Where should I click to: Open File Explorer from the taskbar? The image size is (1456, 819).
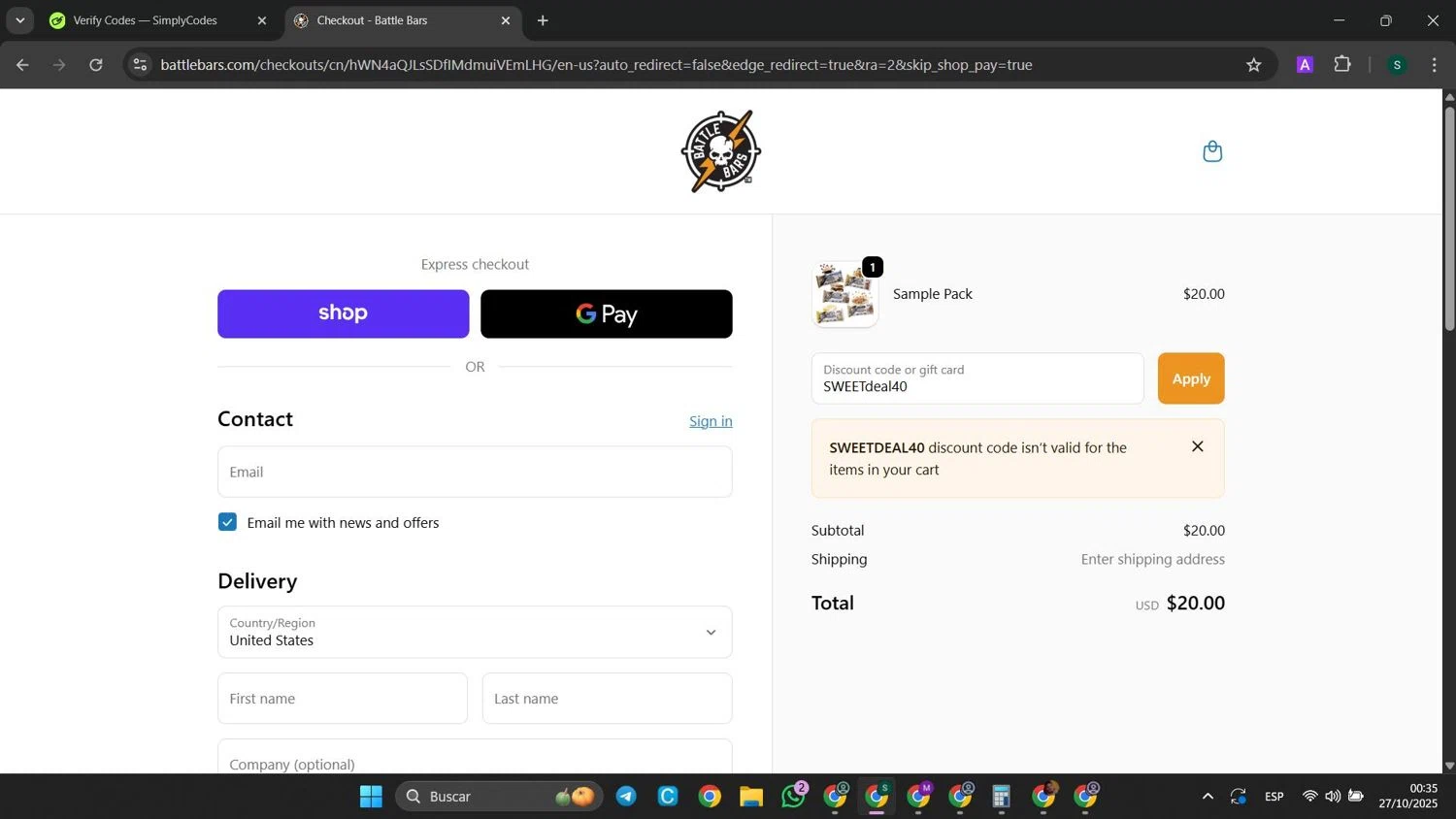751,797
